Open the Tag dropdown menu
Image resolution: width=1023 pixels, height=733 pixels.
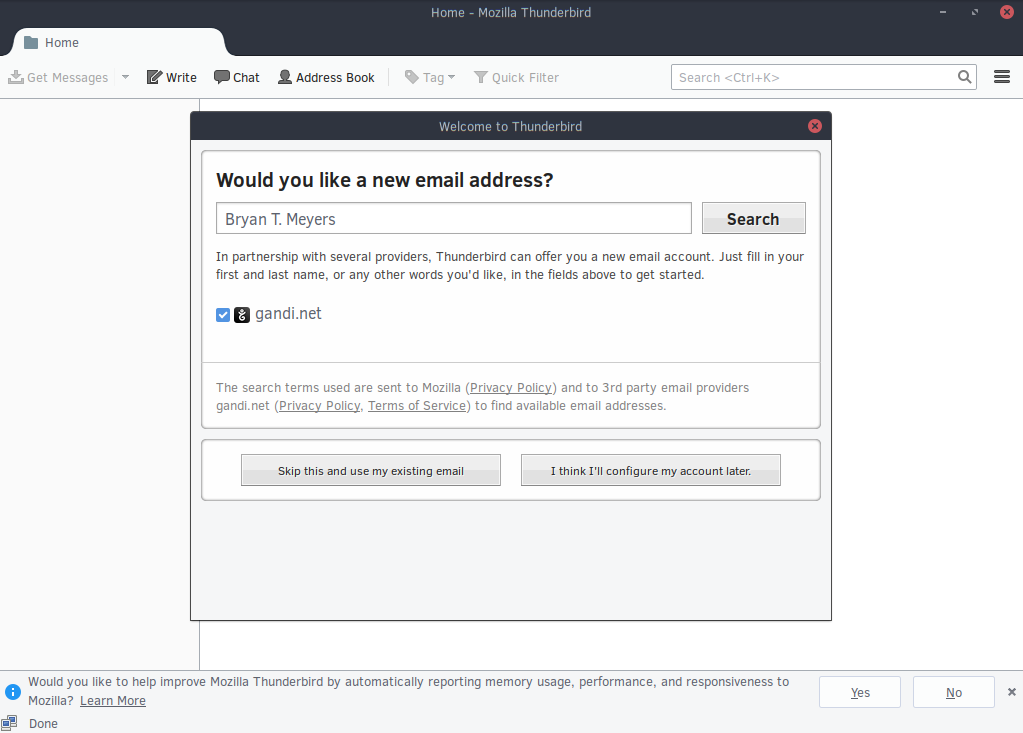(430, 77)
